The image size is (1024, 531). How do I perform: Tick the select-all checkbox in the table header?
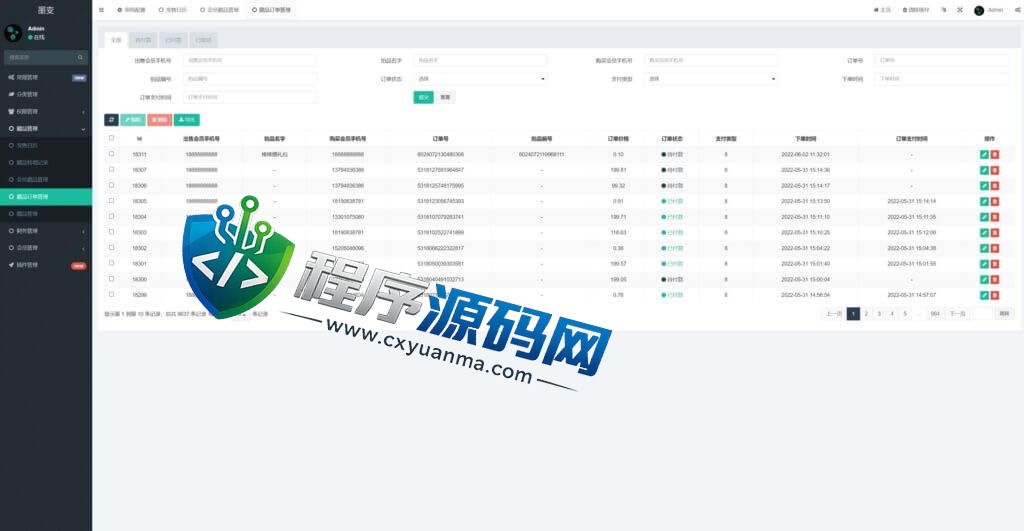coord(111,138)
